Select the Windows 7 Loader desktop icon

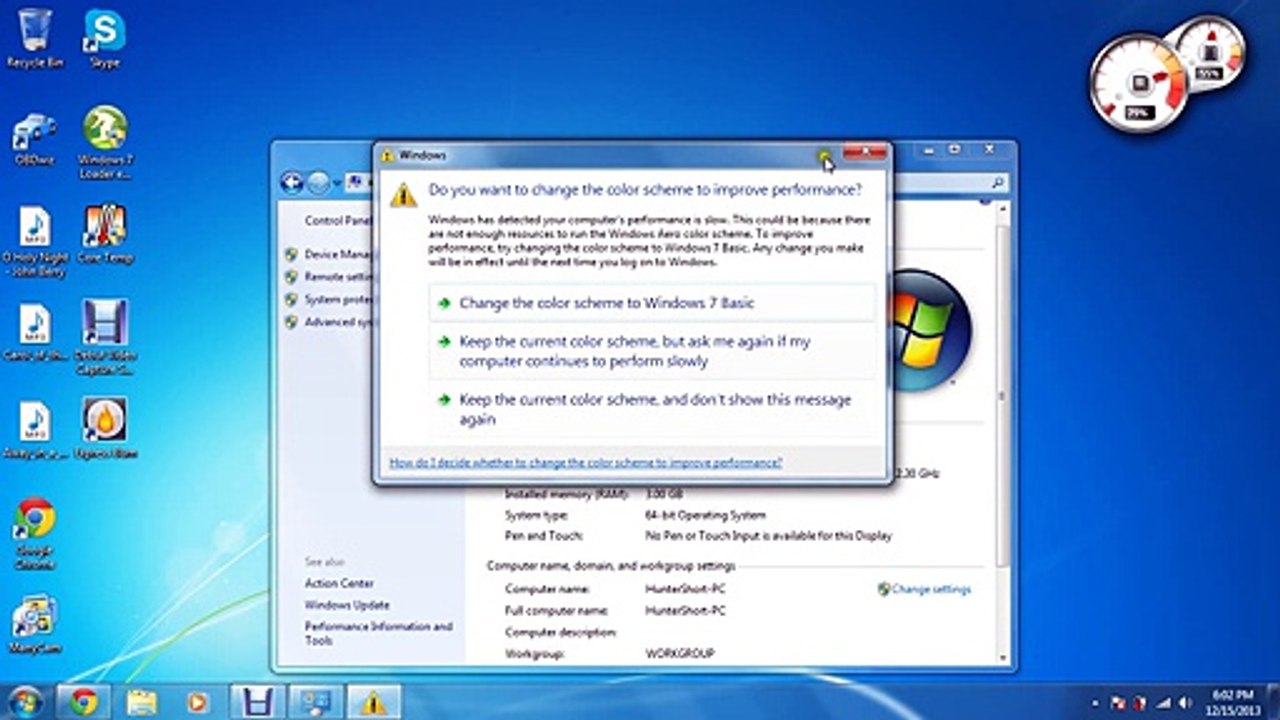coord(105,142)
